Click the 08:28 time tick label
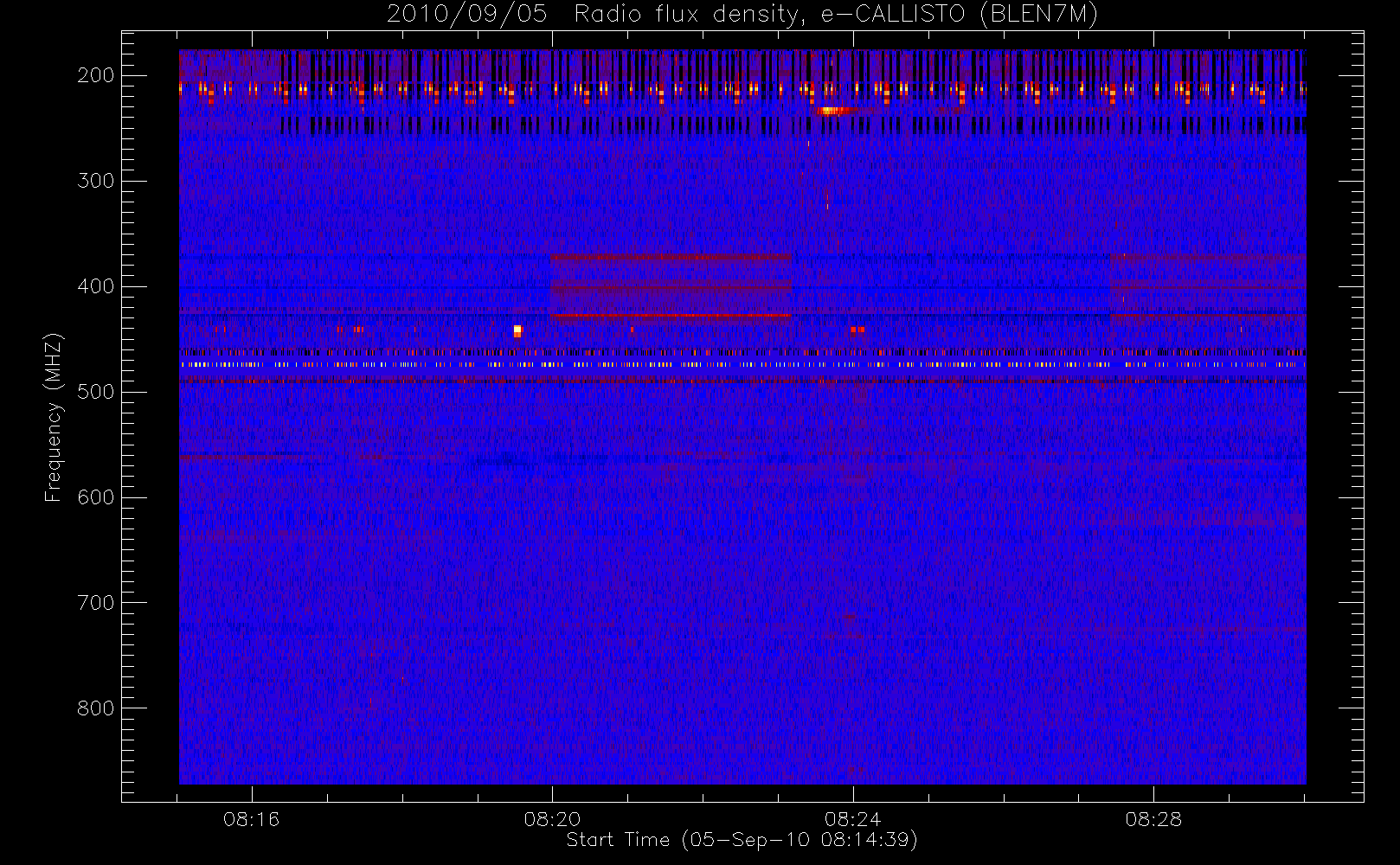The height and width of the screenshot is (865, 1400). (x=1153, y=819)
